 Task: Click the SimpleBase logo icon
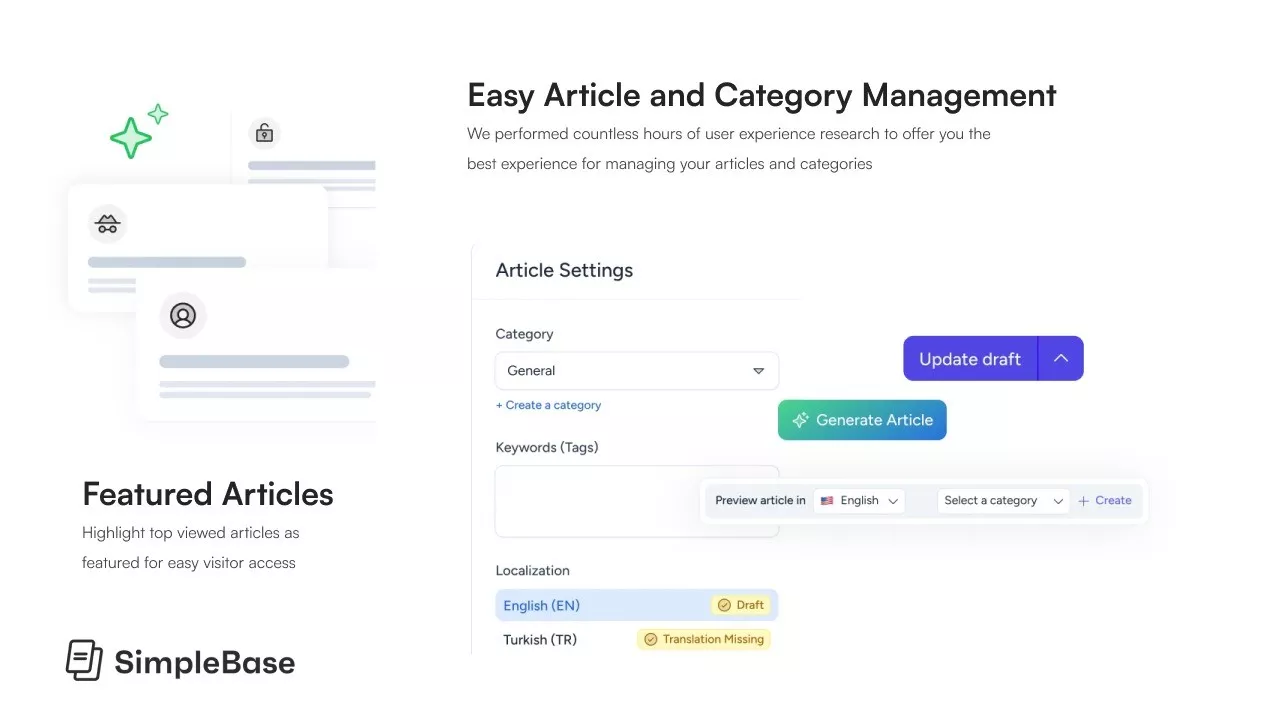pyautogui.click(x=84, y=661)
